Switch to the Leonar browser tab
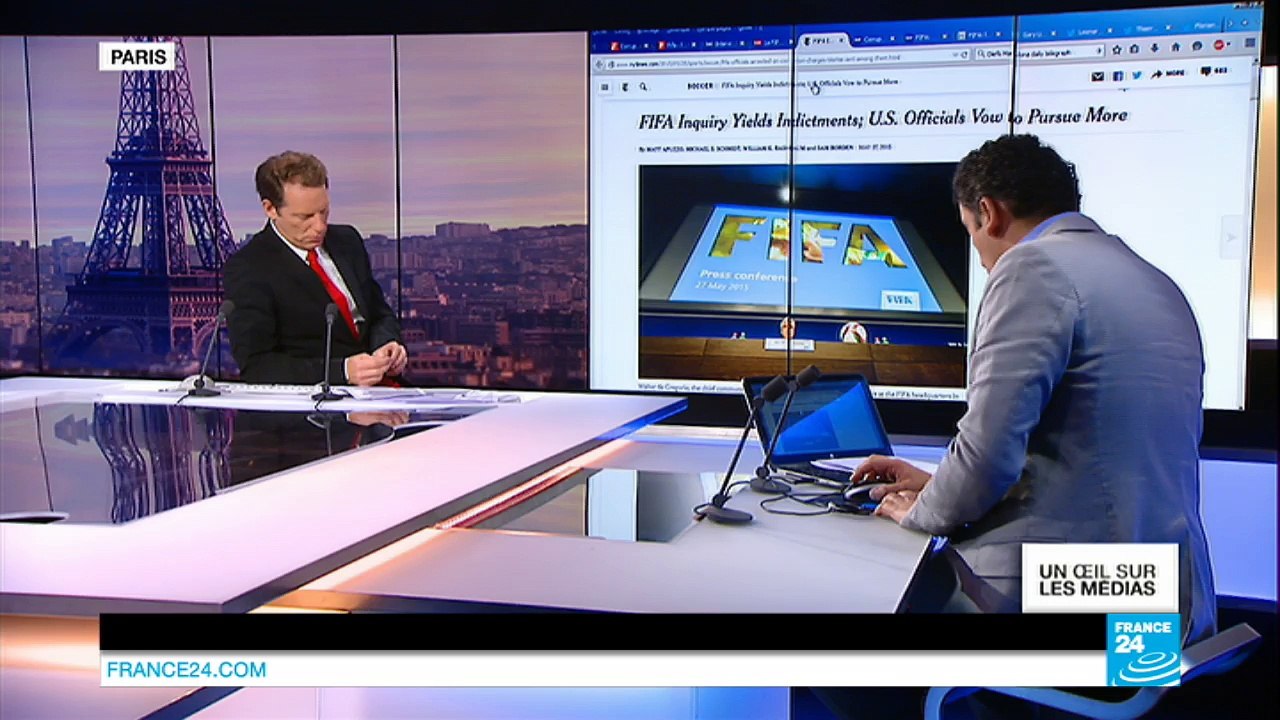Viewport: 1280px width, 720px height. pyautogui.click(x=1089, y=31)
